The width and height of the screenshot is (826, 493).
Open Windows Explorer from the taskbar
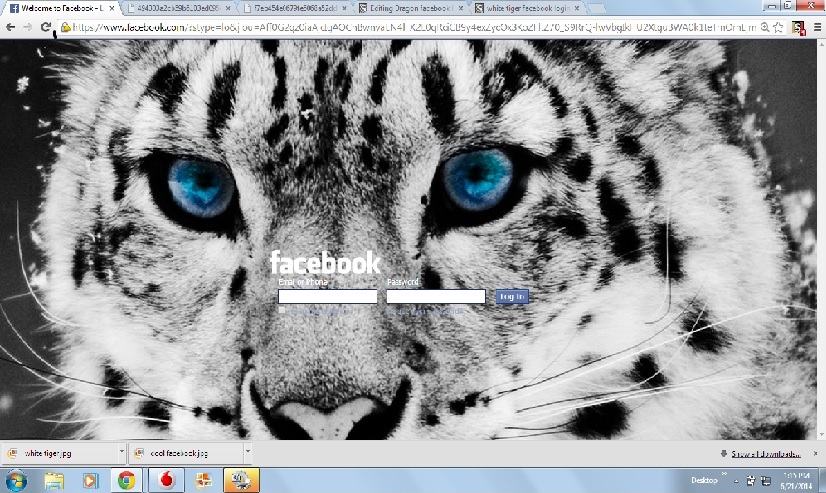click(x=54, y=481)
